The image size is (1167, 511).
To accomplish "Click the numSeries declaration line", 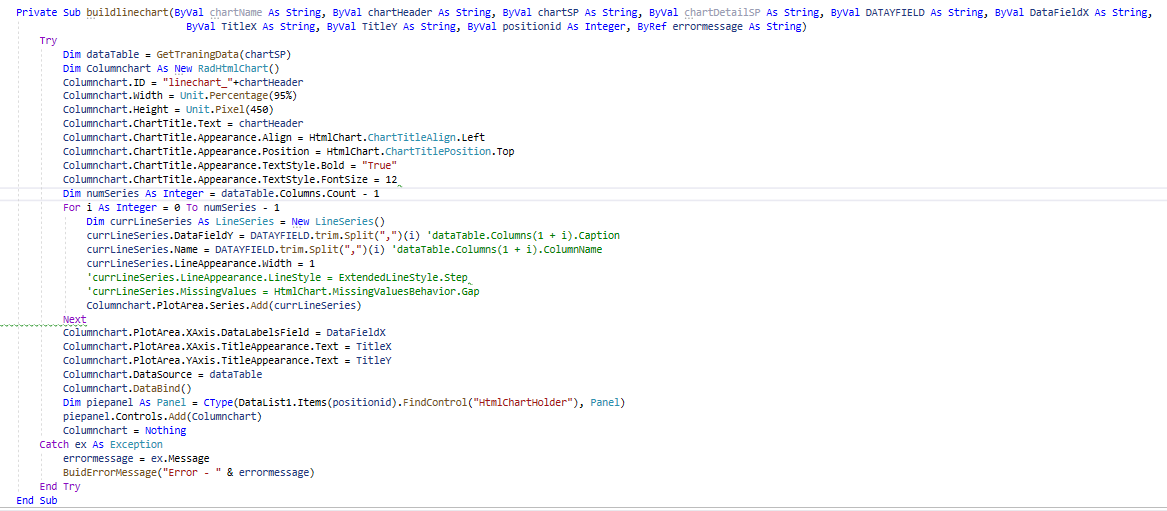I will tap(221, 193).
